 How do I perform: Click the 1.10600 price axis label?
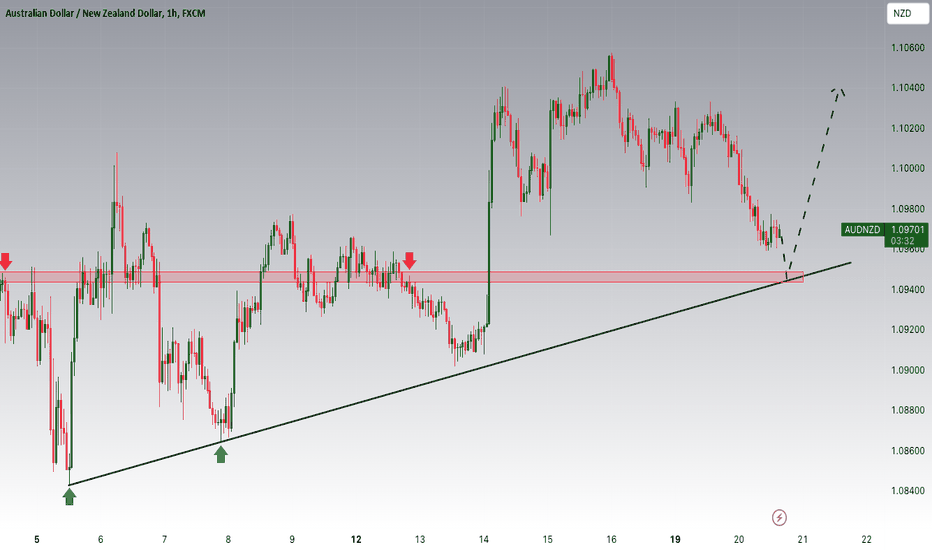(908, 48)
